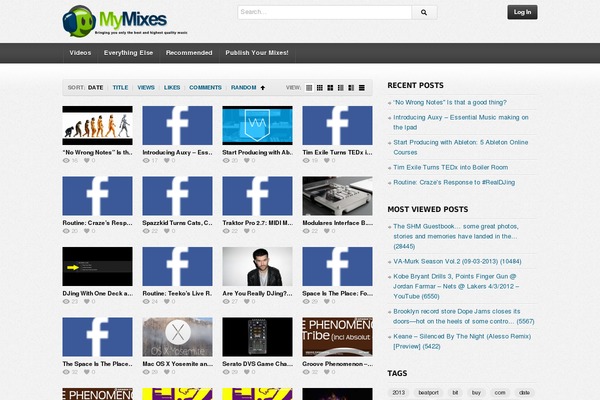Image resolution: width=600 pixels, height=400 pixels.
Task: Open Brooklyn record store Dope Jams link
Action: [x=464, y=317]
